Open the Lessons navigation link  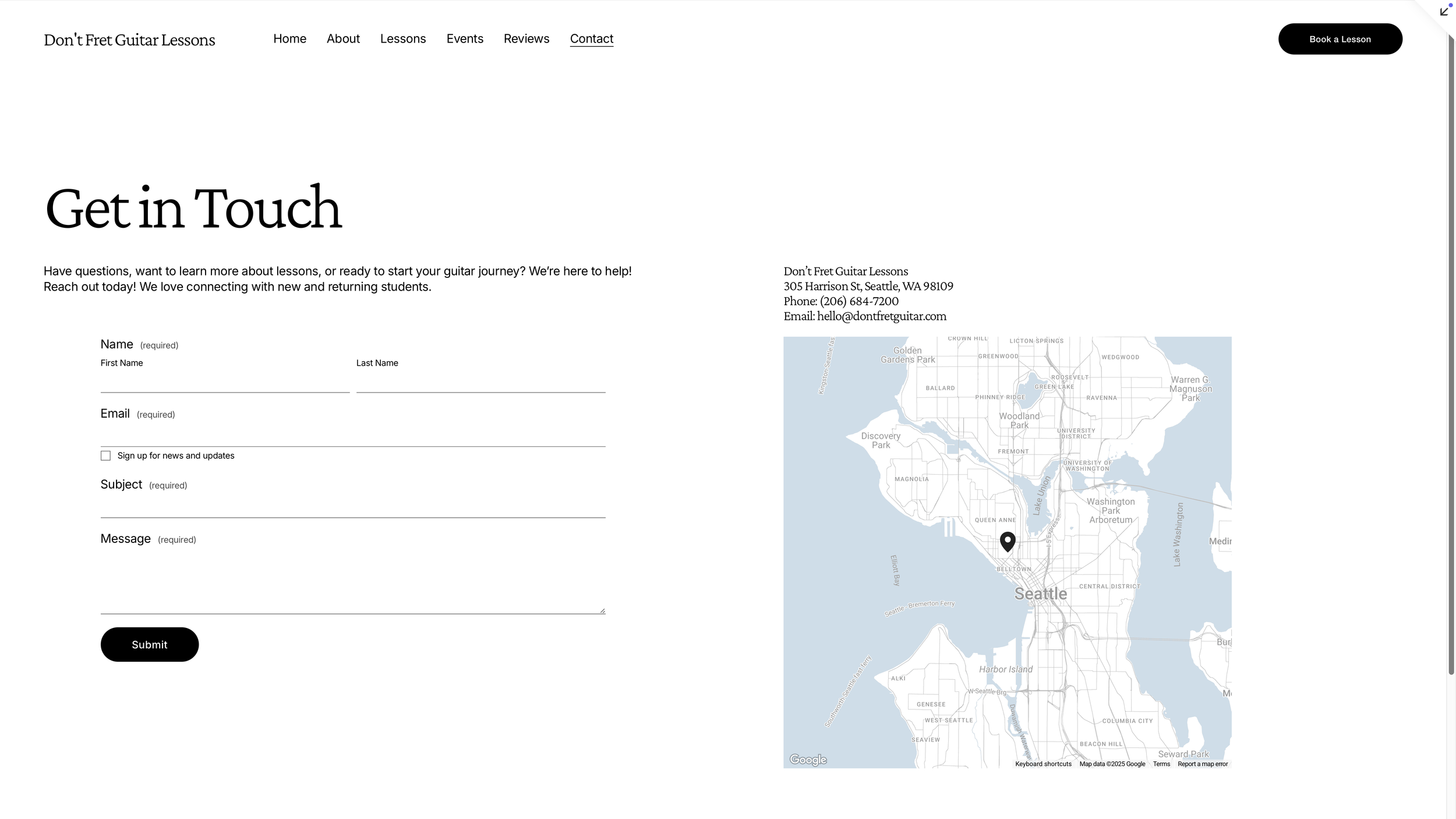(403, 38)
